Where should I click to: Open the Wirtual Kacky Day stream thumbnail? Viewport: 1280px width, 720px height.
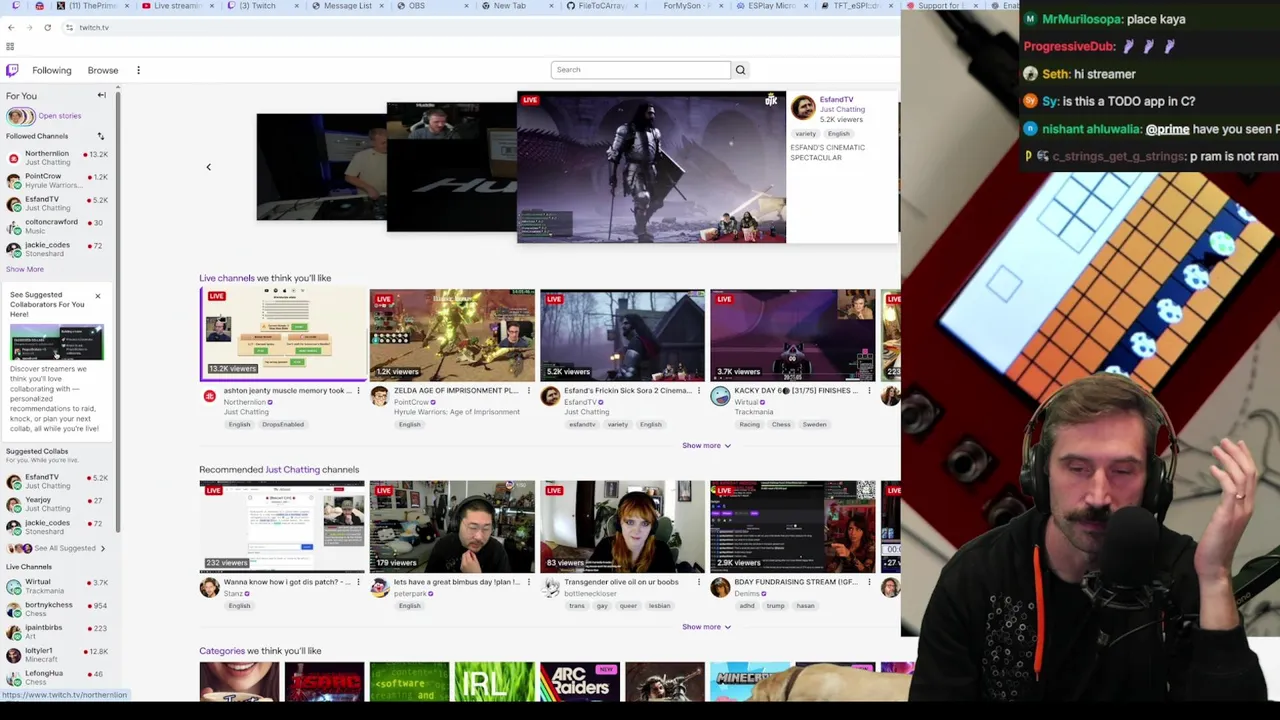[x=792, y=335]
